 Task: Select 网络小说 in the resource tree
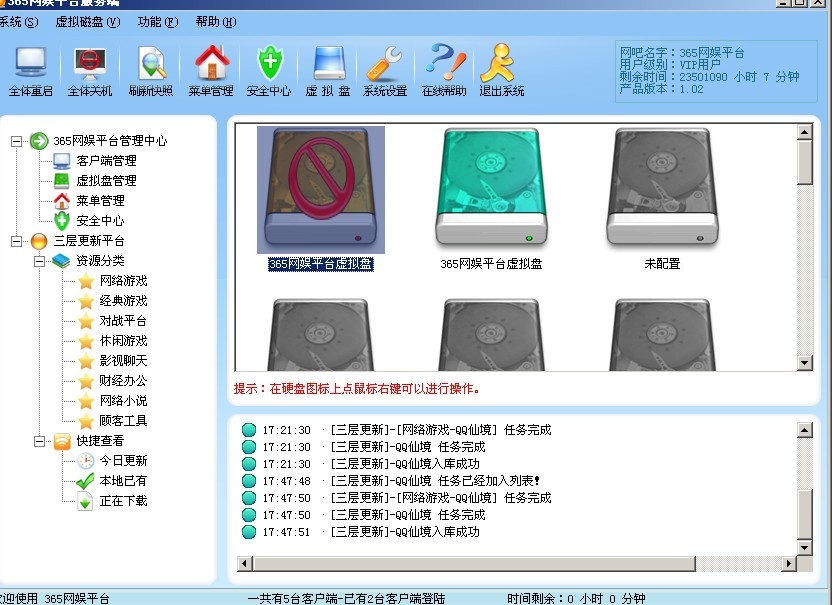pyautogui.click(x=123, y=401)
